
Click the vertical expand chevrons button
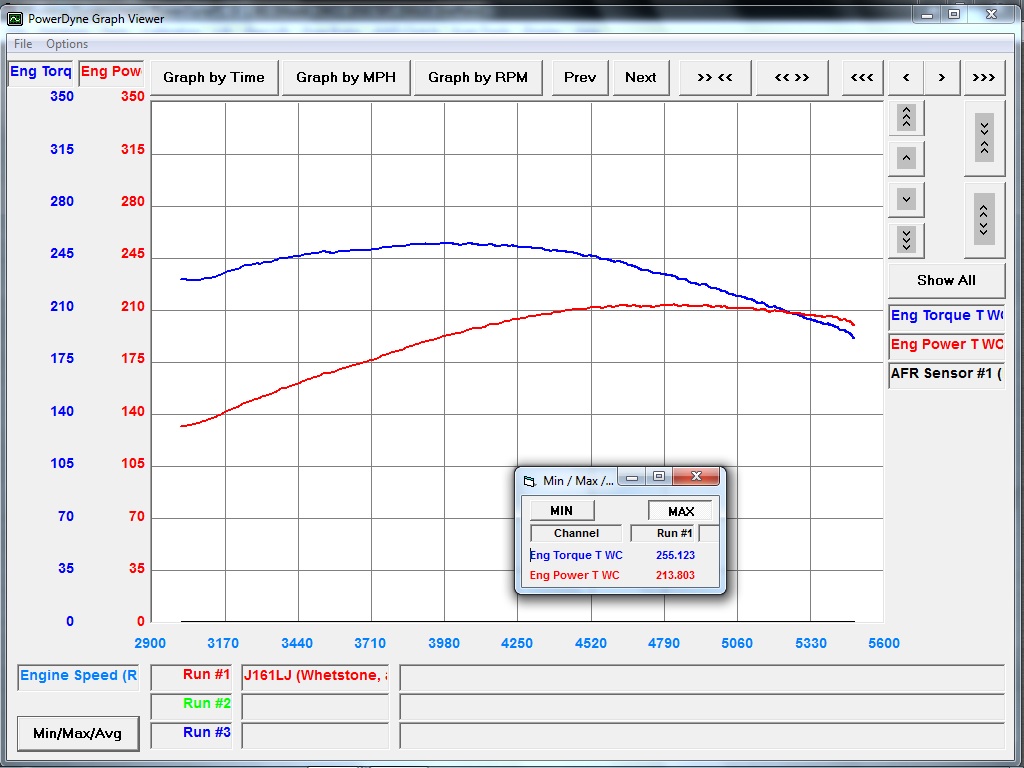984,219
